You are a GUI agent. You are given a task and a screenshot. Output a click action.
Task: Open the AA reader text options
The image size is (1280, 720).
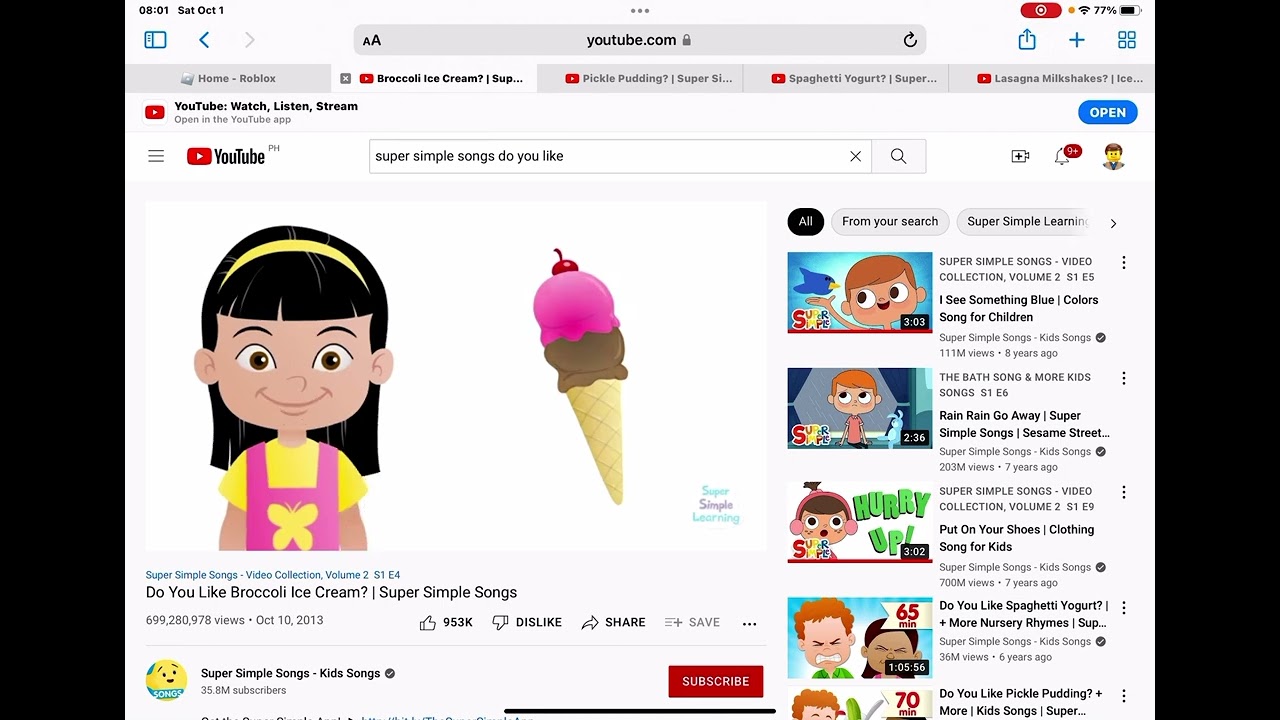372,41
